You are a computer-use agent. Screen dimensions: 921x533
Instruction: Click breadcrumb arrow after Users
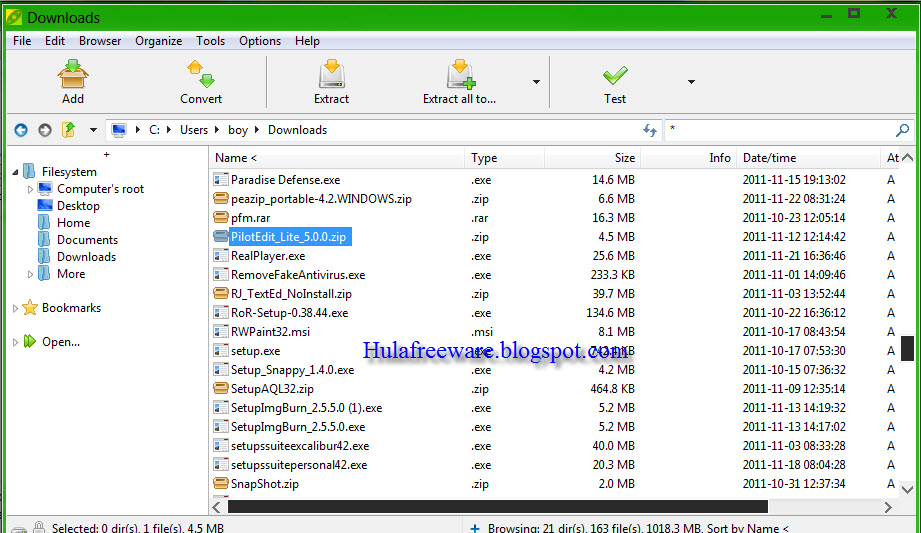pyautogui.click(x=217, y=130)
